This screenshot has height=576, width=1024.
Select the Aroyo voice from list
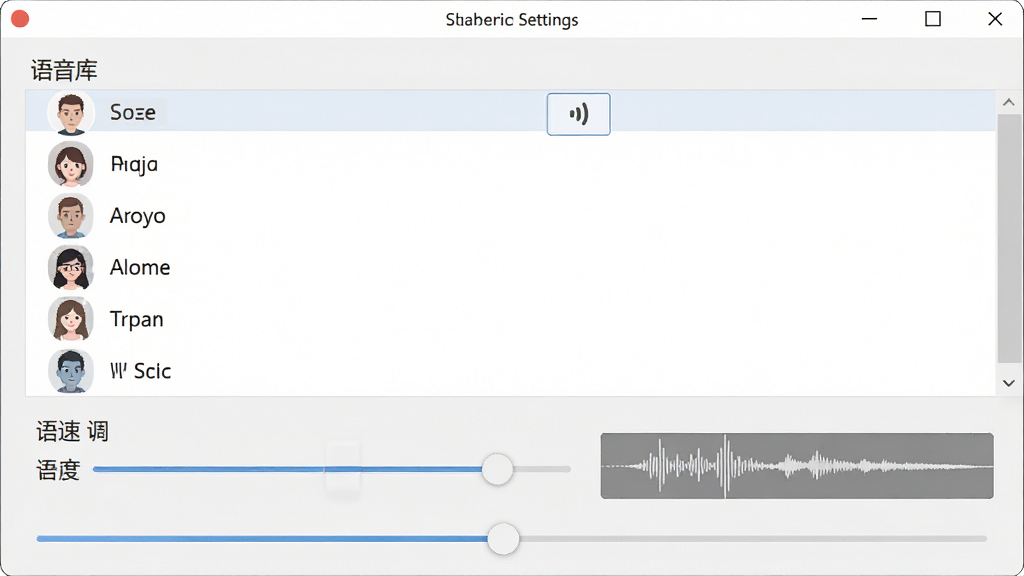pos(511,216)
